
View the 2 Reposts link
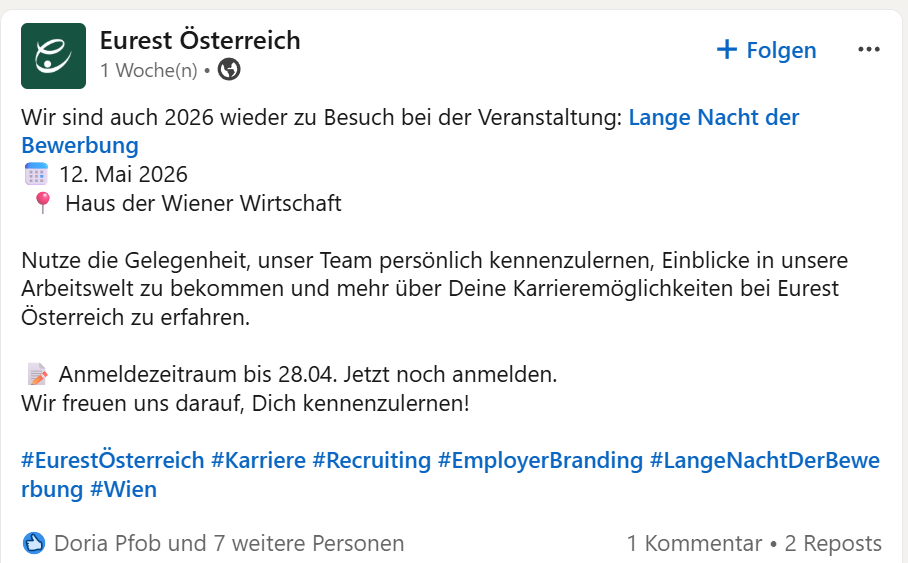[833, 543]
